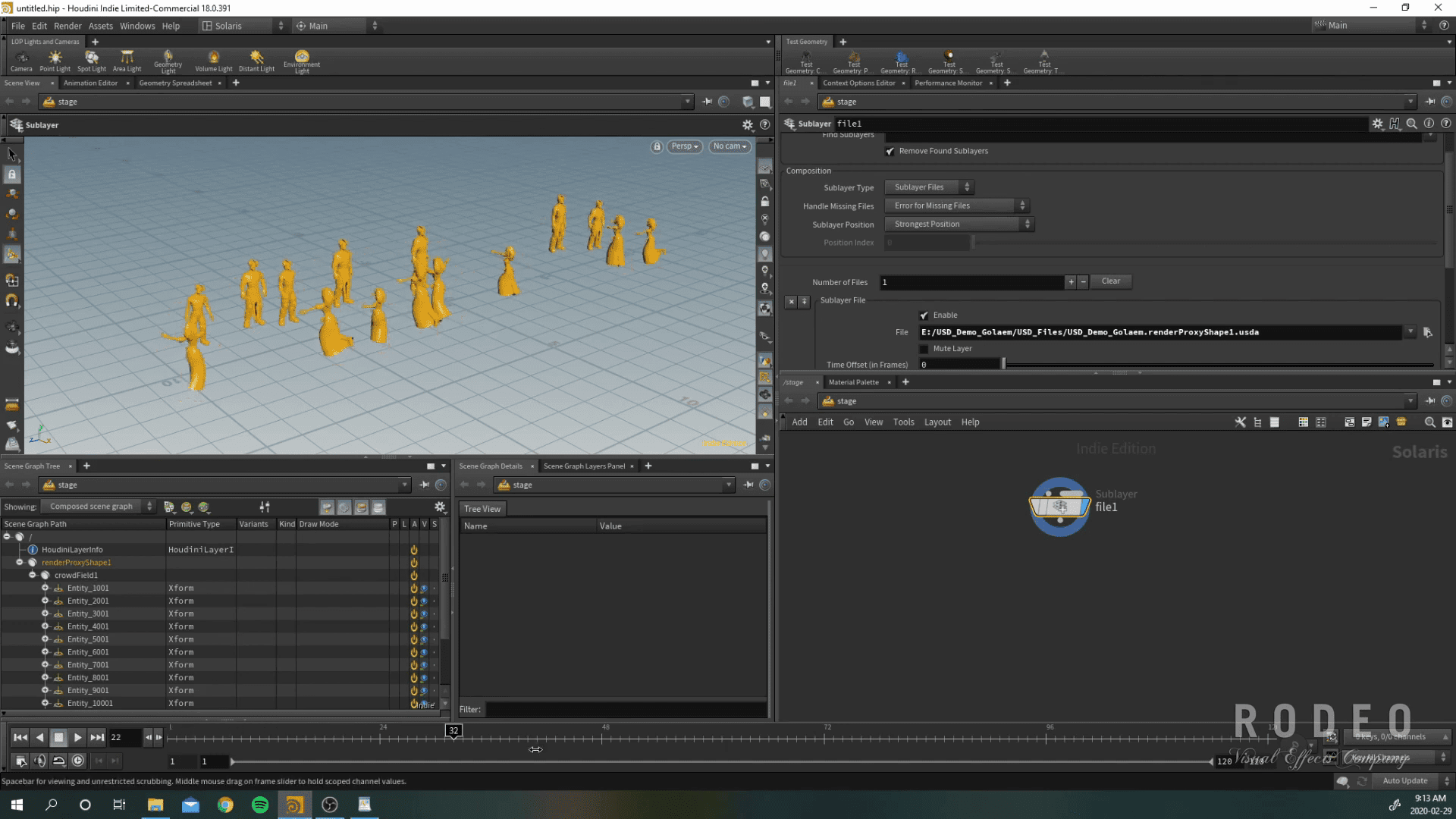The image size is (1456, 819).
Task: Click the Filter input field
Action: point(626,710)
